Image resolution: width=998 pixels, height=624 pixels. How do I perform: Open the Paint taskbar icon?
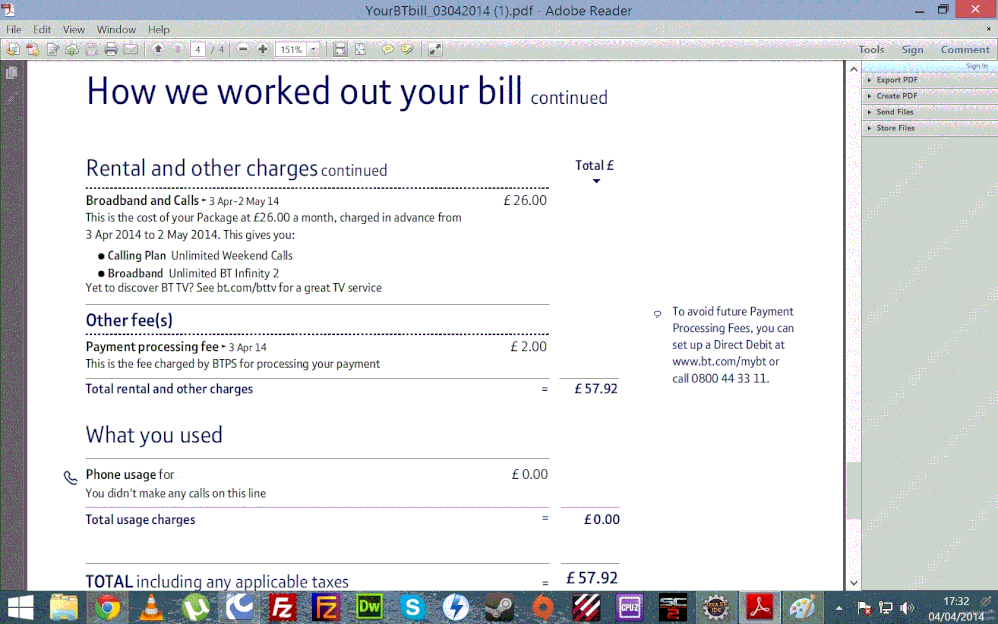click(802, 607)
